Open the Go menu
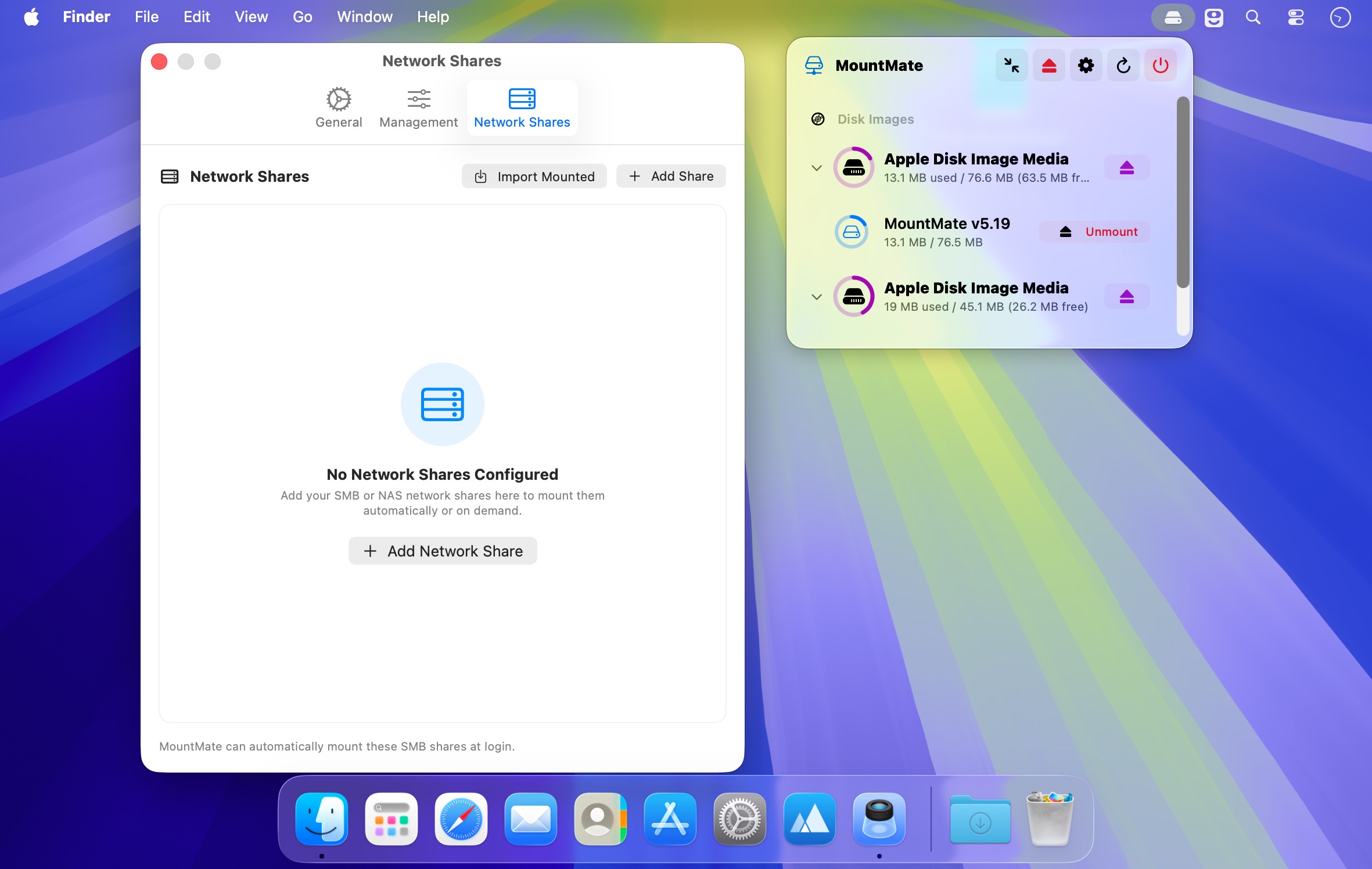This screenshot has width=1372, height=869. 302,17
